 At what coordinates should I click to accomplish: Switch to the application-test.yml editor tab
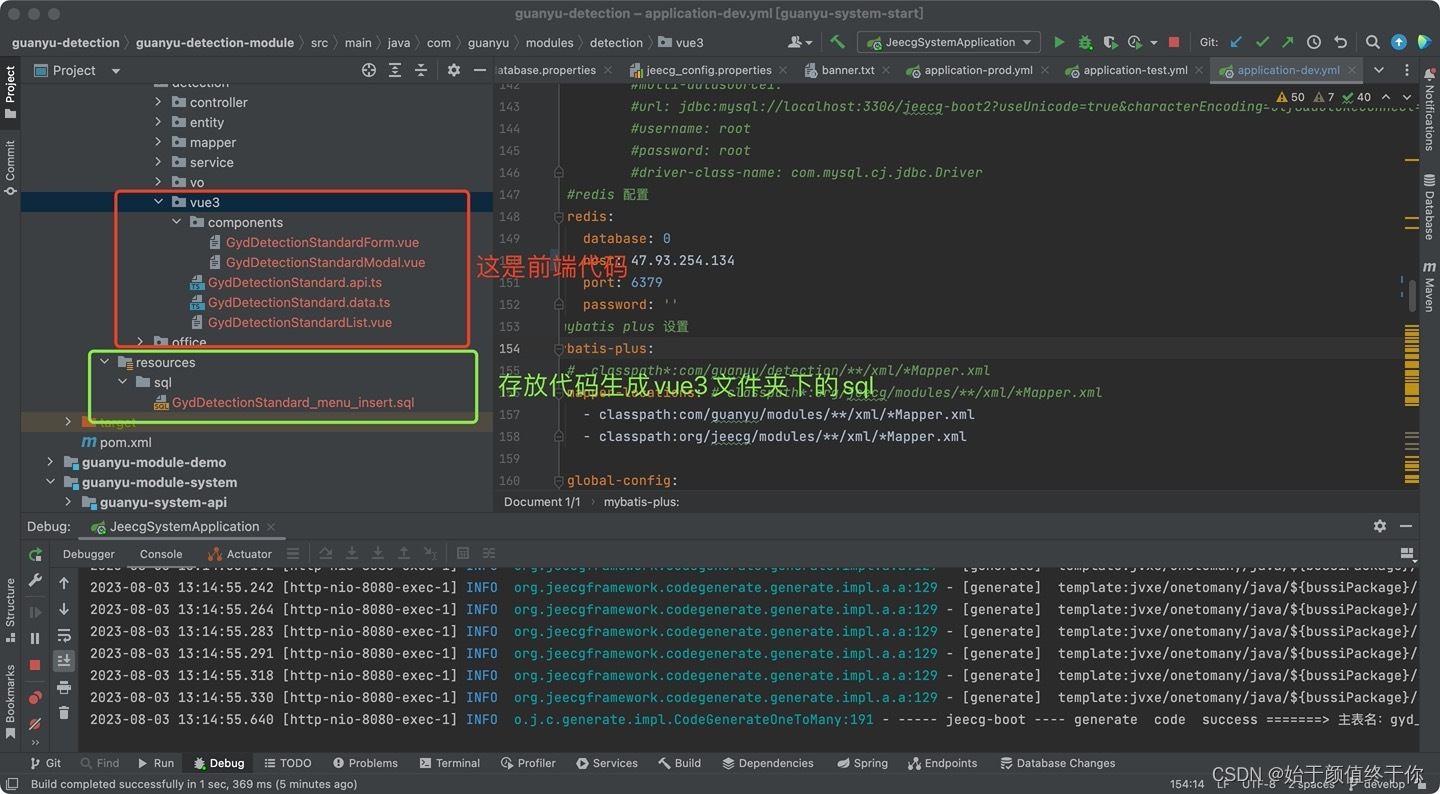point(1126,70)
